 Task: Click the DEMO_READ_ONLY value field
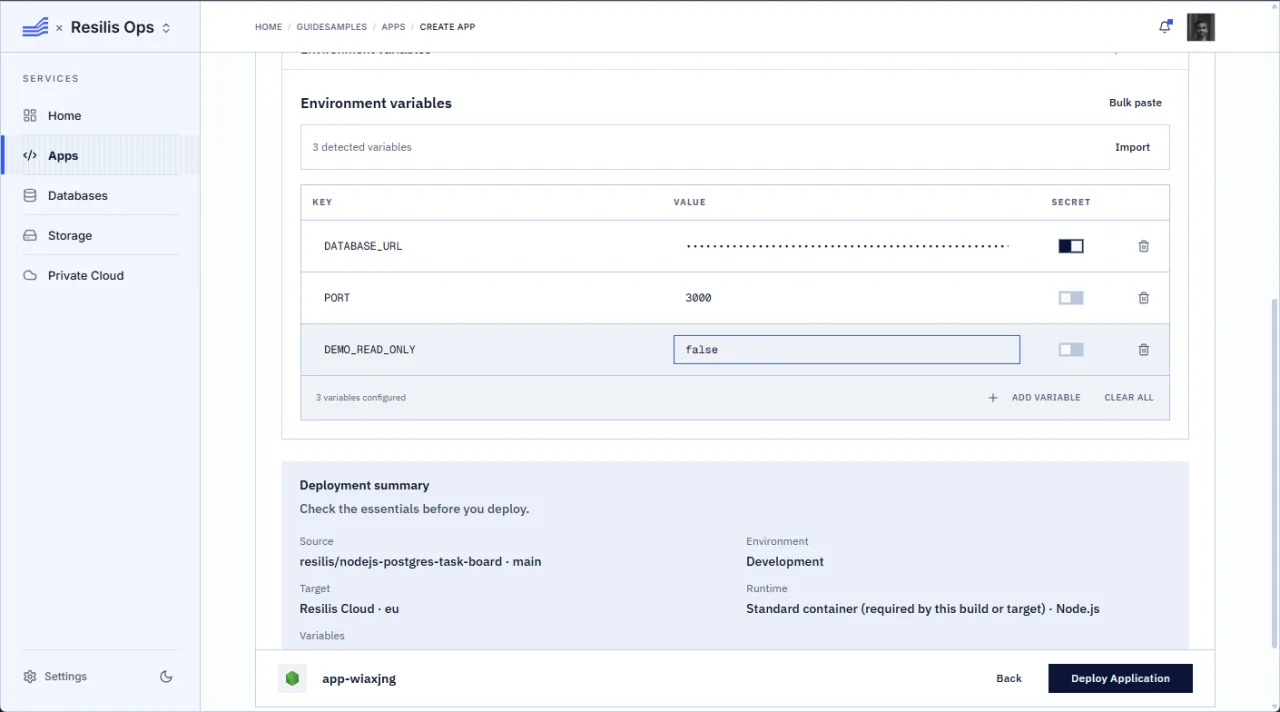tap(846, 350)
